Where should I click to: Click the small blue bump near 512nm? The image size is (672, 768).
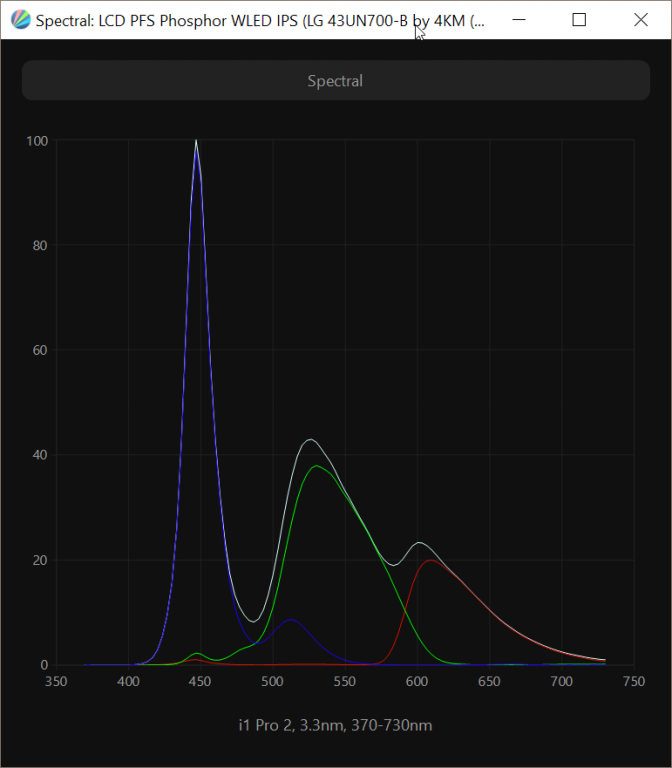point(291,620)
